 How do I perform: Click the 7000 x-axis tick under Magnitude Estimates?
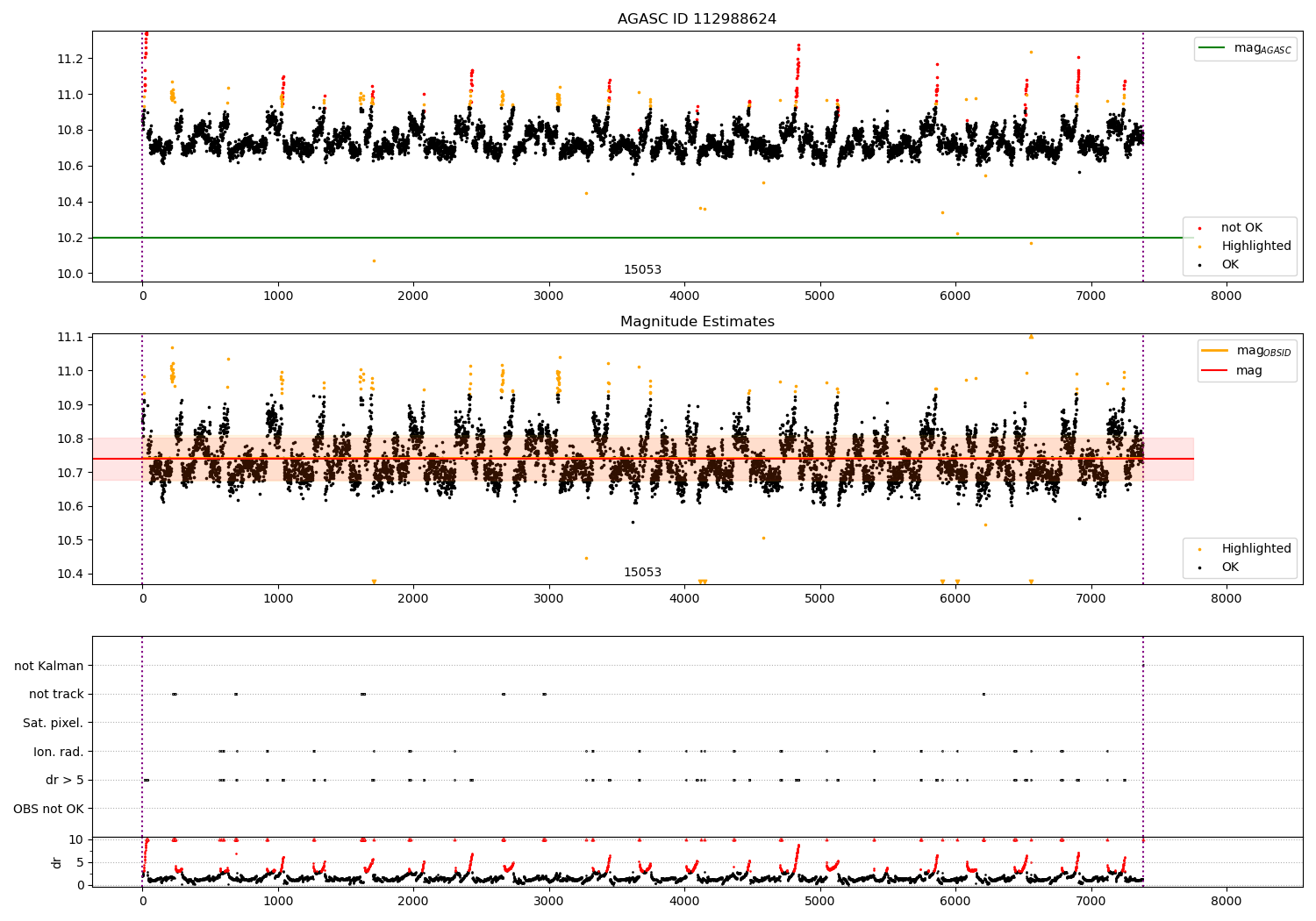coord(1091,598)
